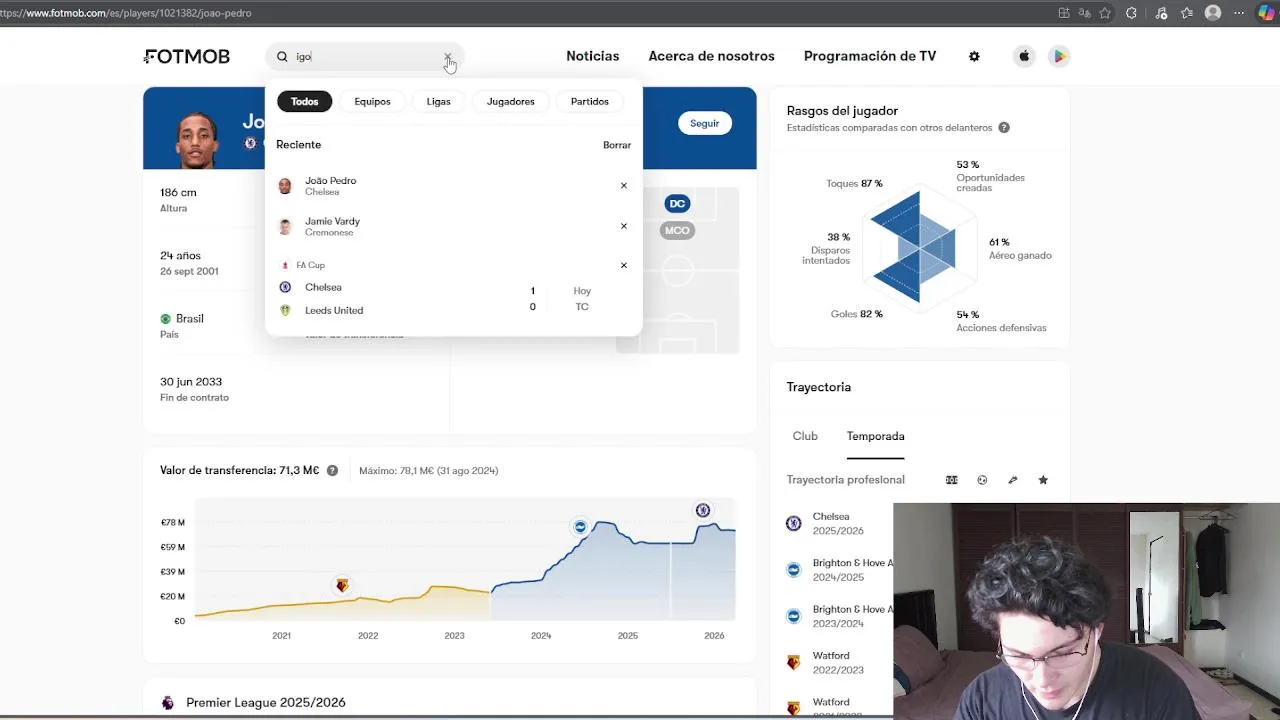Click the search magnifier icon
The height and width of the screenshot is (720, 1280).
[282, 57]
